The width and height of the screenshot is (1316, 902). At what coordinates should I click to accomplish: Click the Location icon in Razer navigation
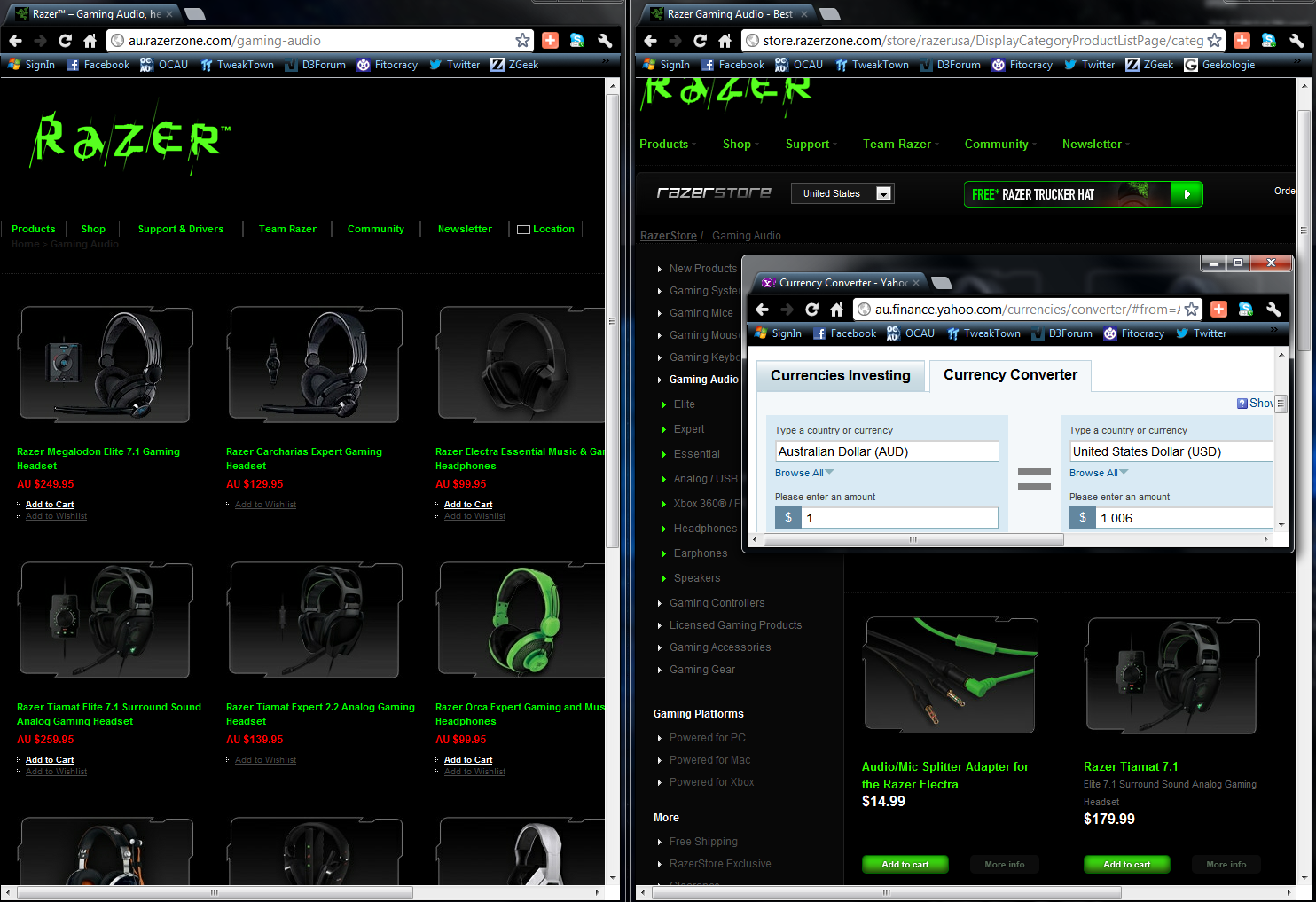point(523,230)
